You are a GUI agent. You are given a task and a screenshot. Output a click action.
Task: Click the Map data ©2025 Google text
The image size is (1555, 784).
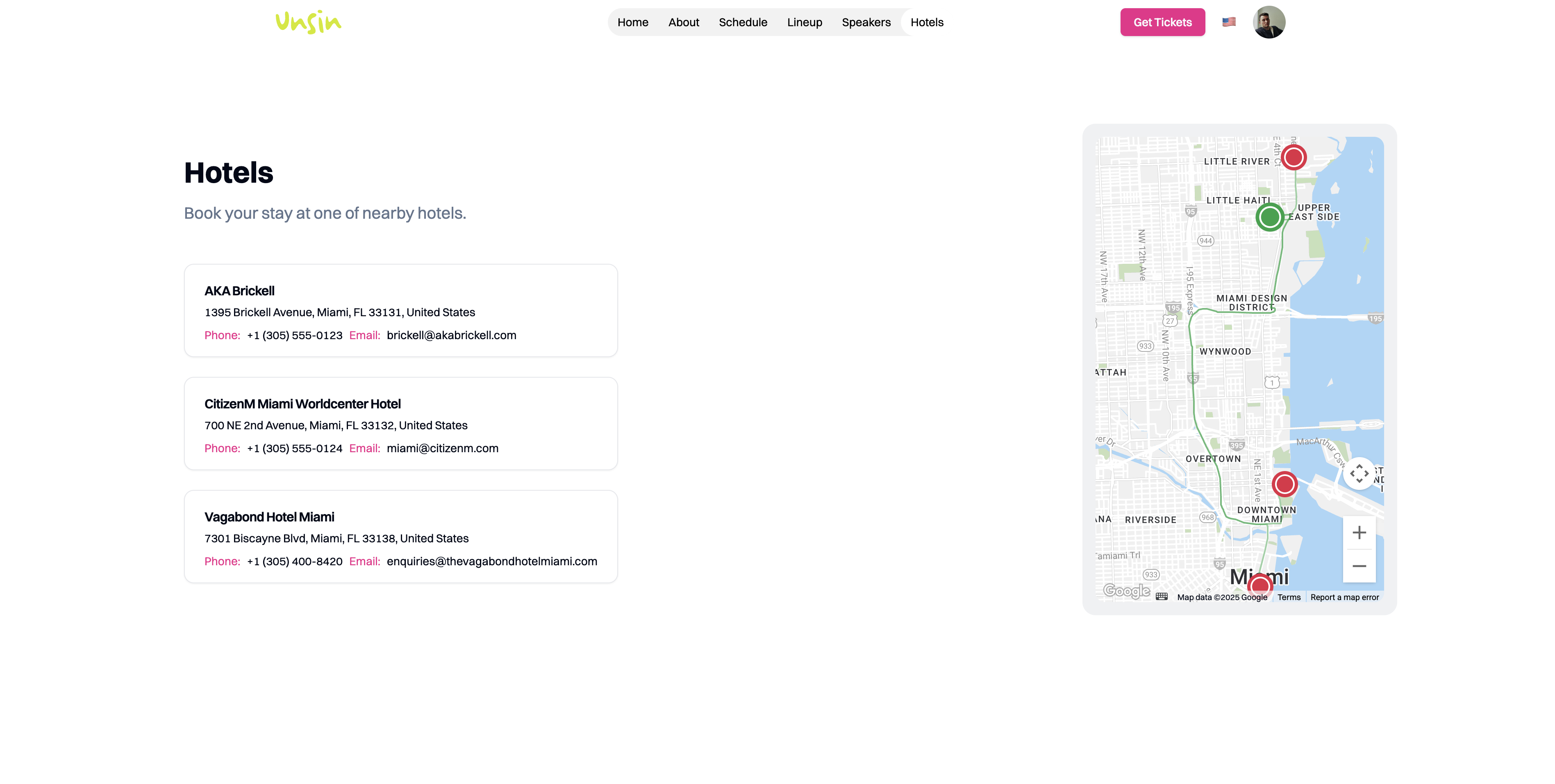click(x=1222, y=597)
